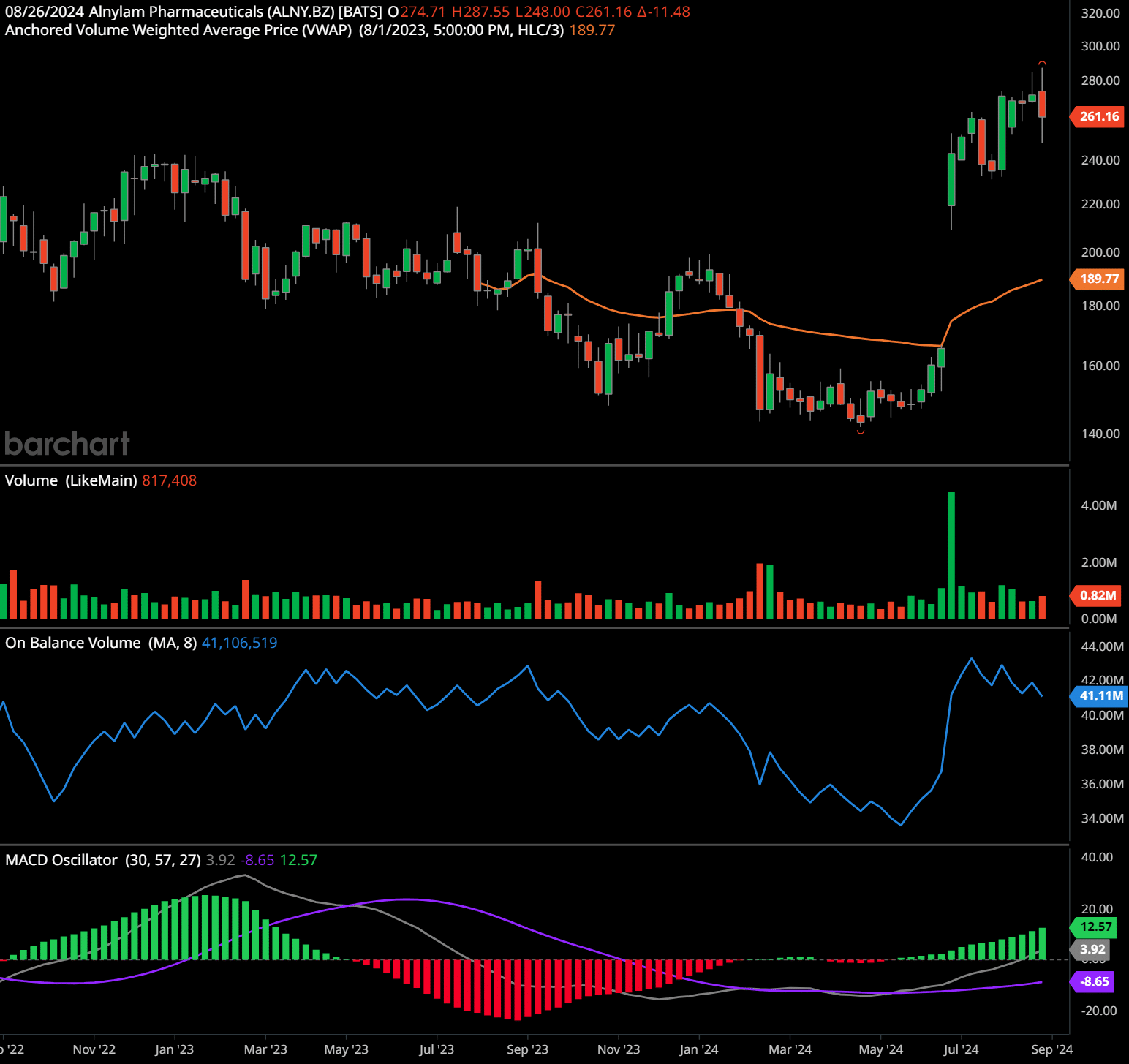Click the Jul '23 date axis label

437,1049
